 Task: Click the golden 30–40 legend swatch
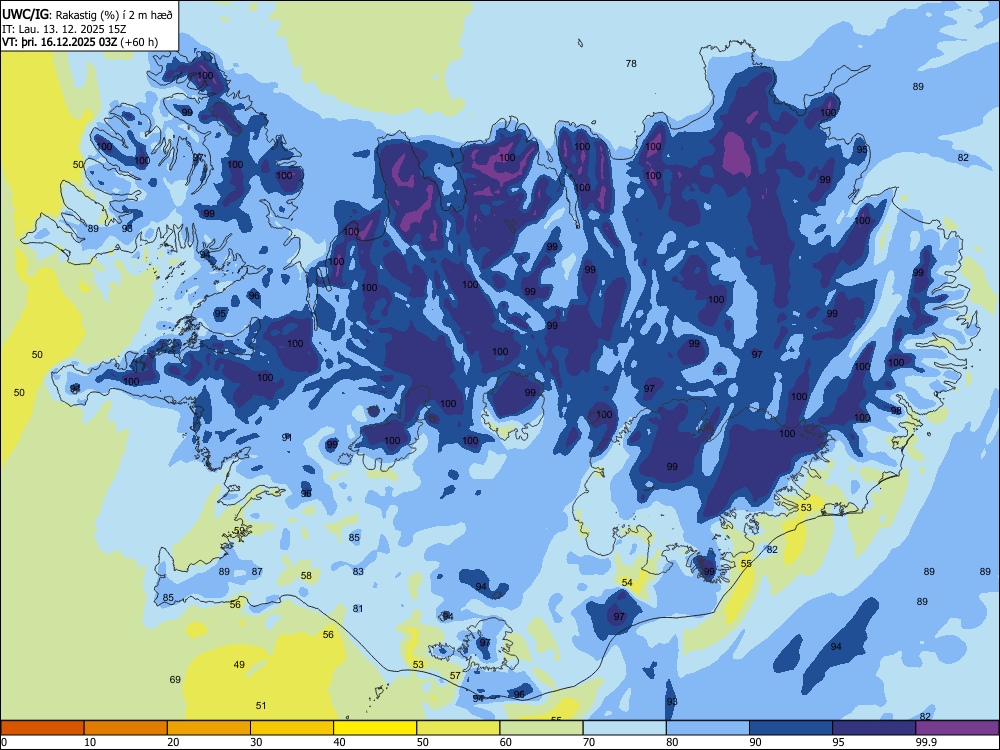tap(292, 728)
